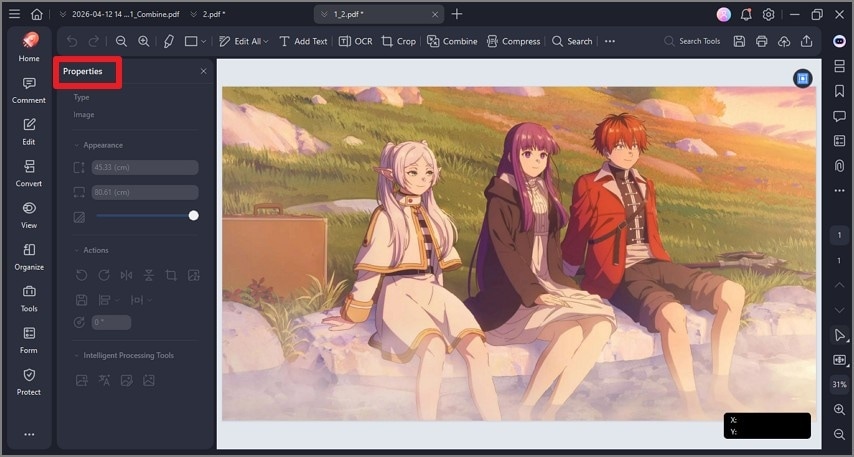The width and height of the screenshot is (854, 457).
Task: Open the Search tool
Action: [x=572, y=41]
